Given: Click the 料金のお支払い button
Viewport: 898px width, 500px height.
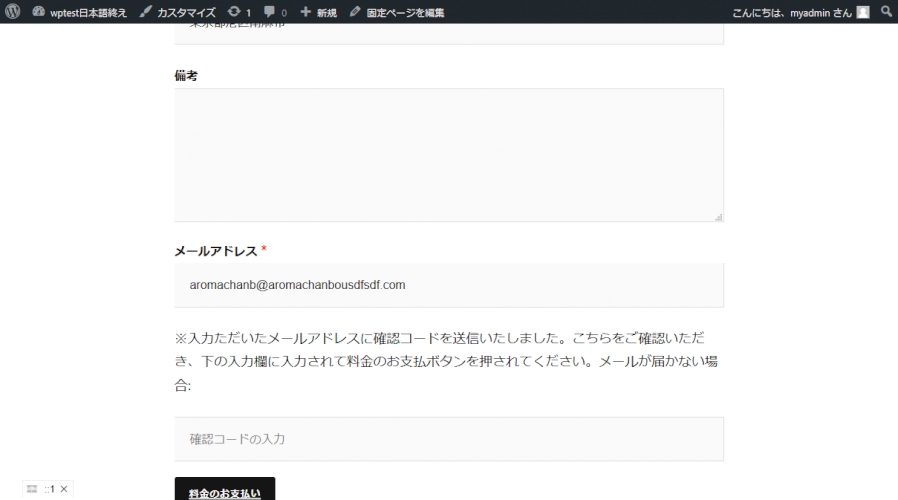Looking at the screenshot, I should (x=224, y=490).
